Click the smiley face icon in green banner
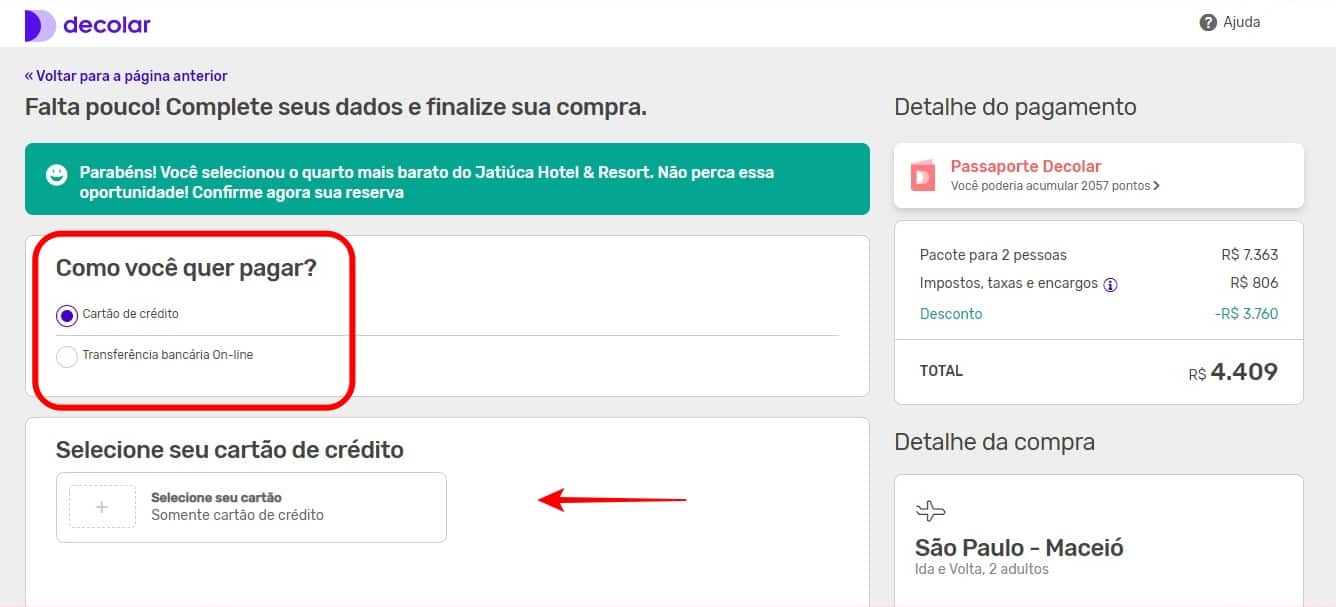Image resolution: width=1336 pixels, height=607 pixels. (57, 175)
